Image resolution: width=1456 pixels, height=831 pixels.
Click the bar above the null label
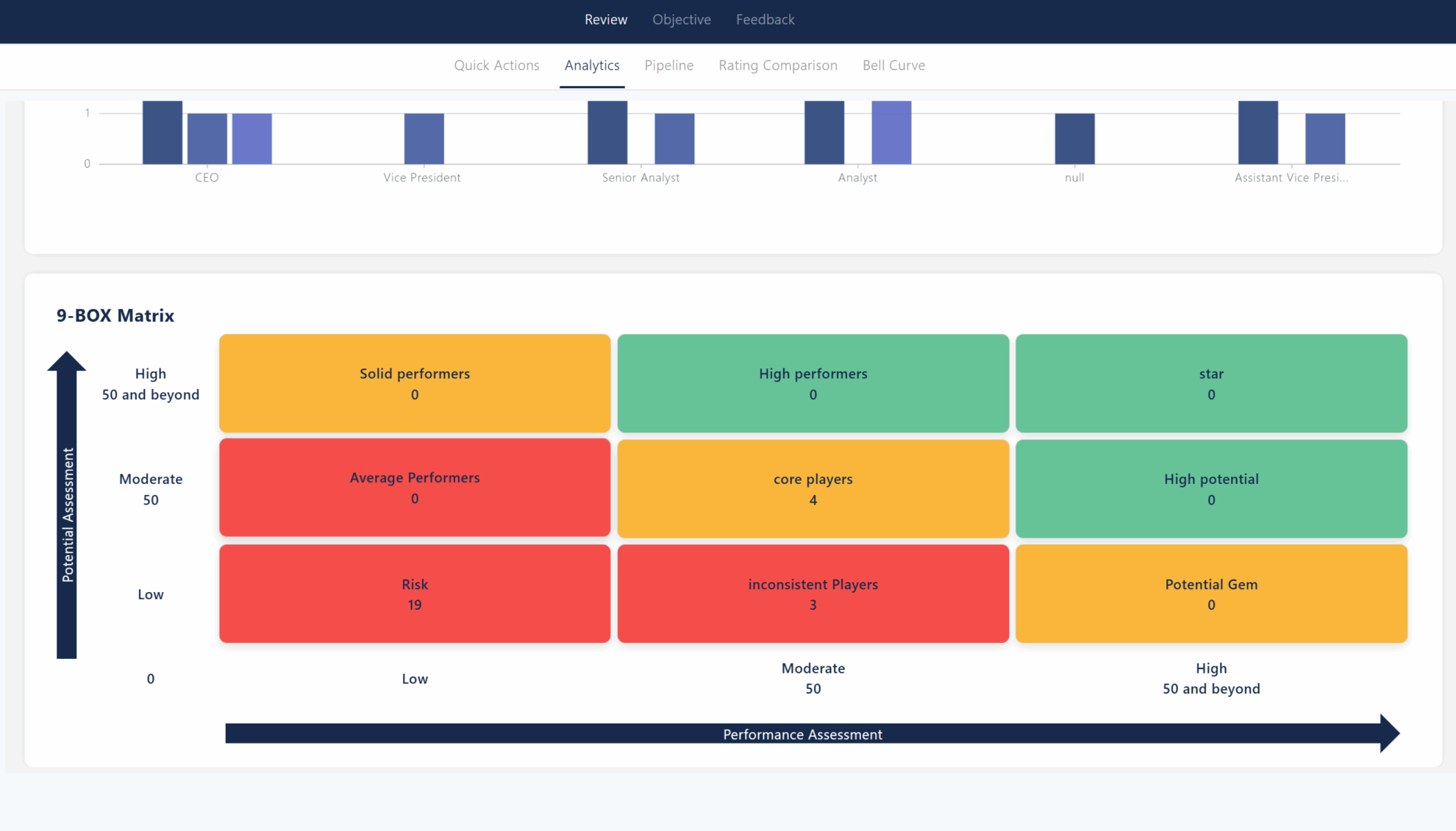point(1075,138)
